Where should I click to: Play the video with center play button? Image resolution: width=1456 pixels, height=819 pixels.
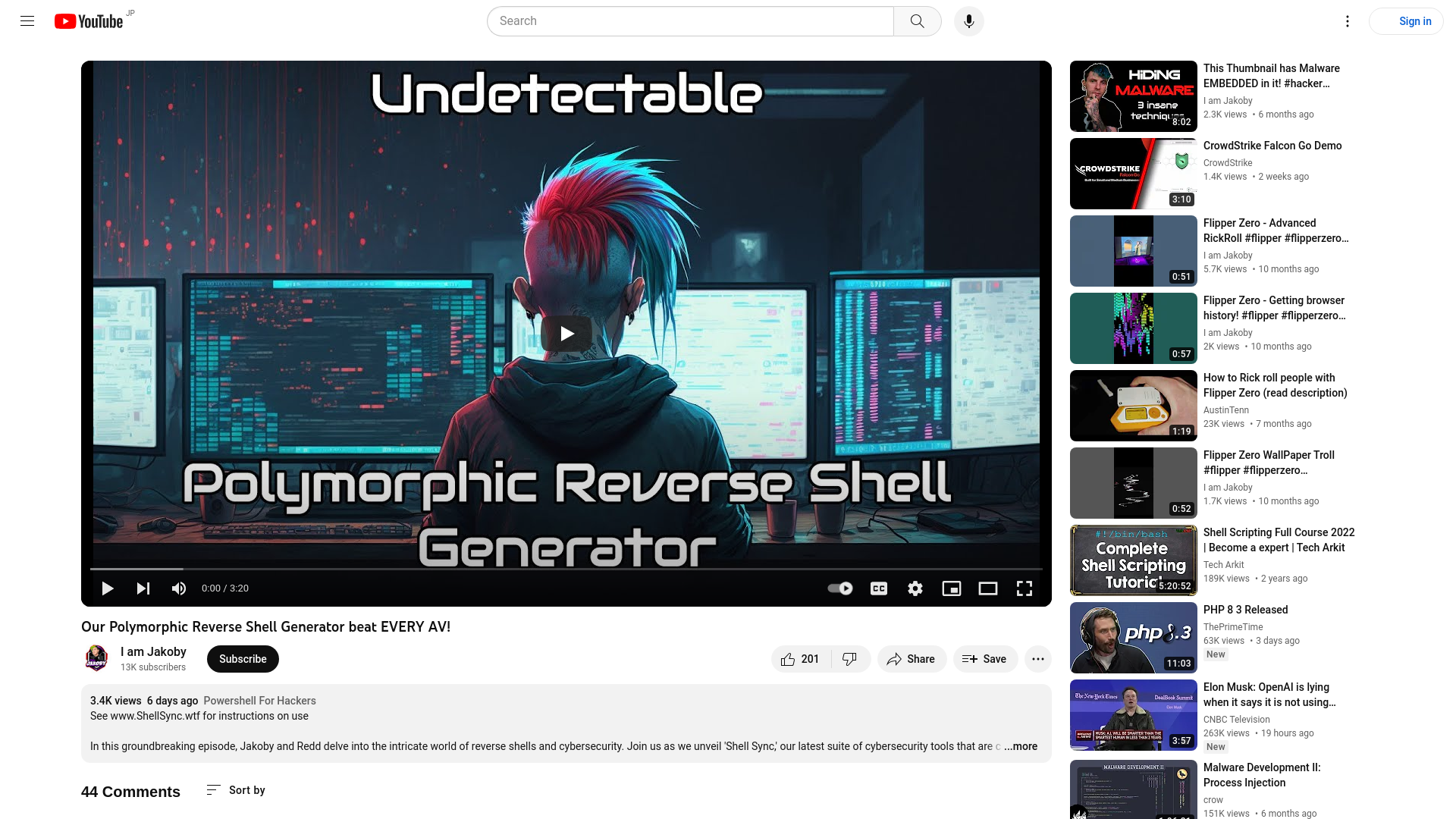566,334
